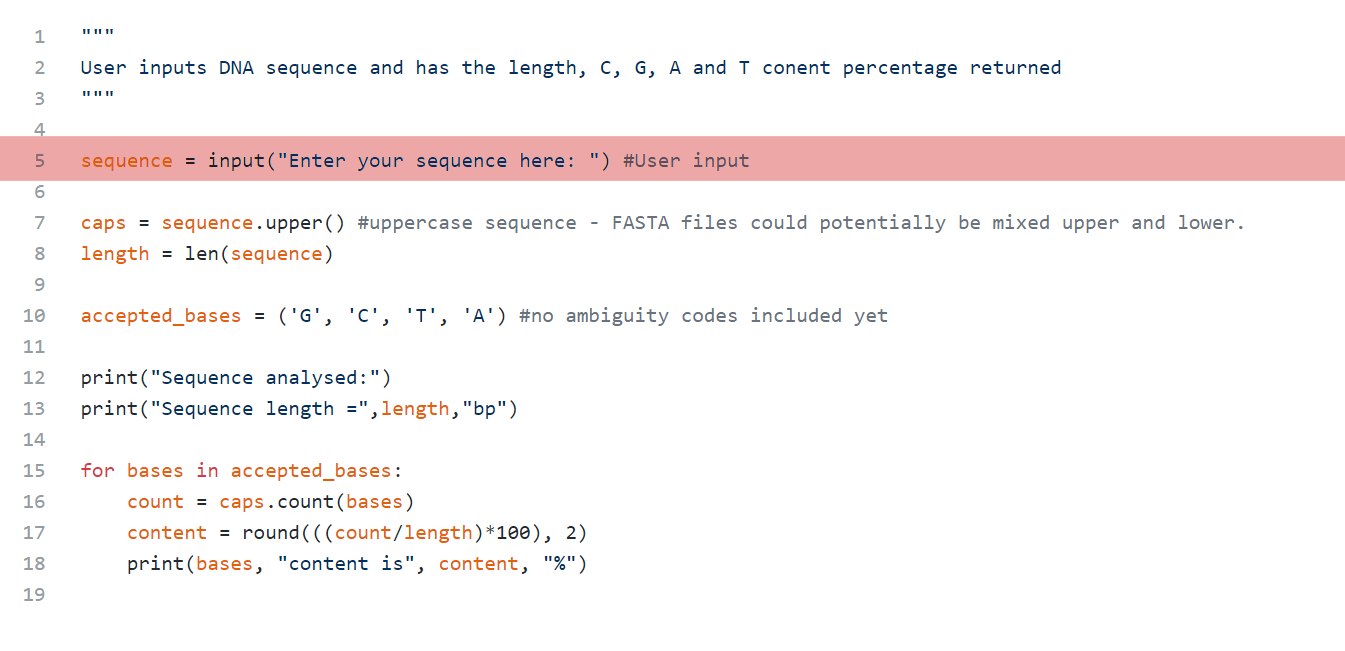Image resolution: width=1345 pixels, height=651 pixels.
Task: Click the '#User input' comment
Action: pos(686,161)
